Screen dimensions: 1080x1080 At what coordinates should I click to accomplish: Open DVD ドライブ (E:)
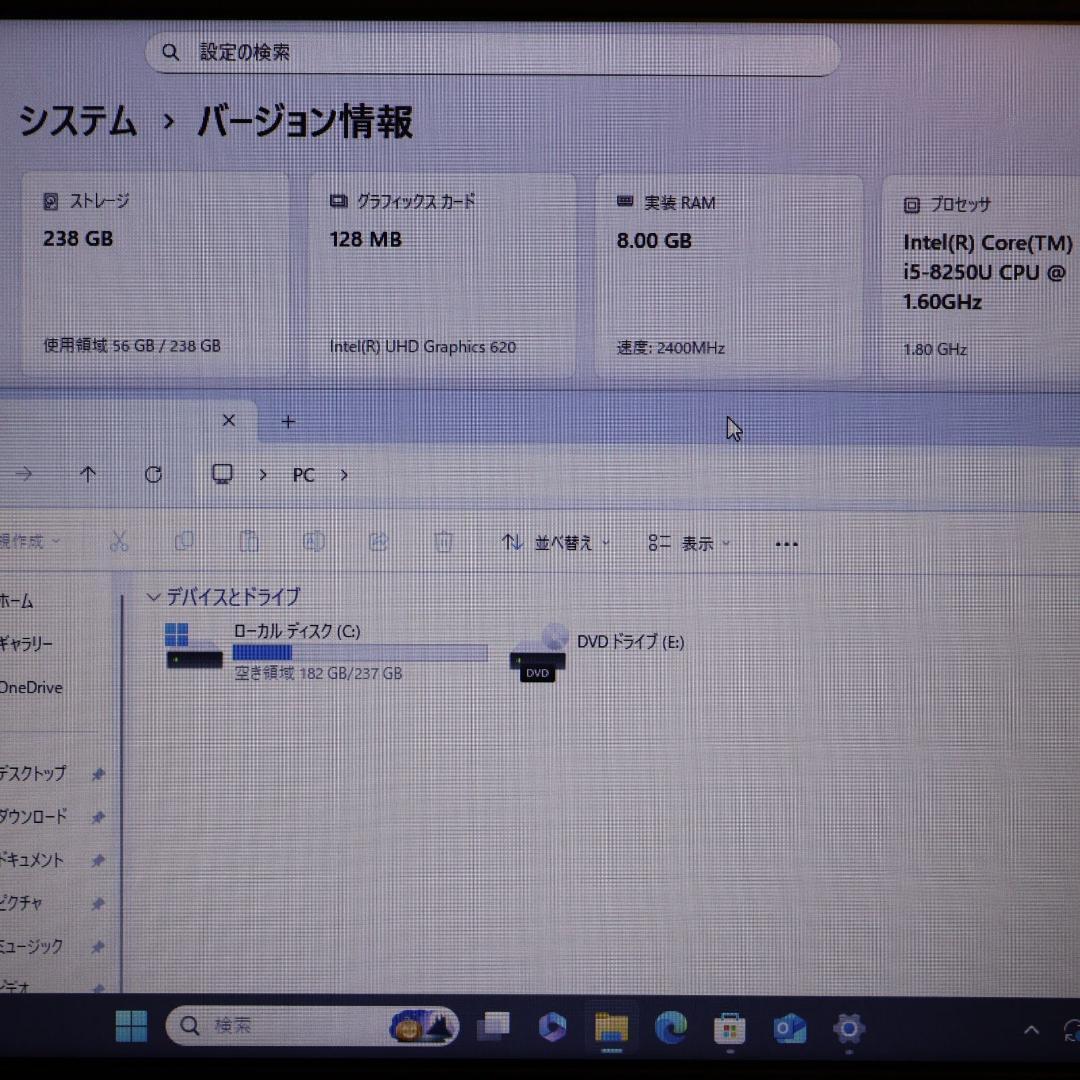631,642
